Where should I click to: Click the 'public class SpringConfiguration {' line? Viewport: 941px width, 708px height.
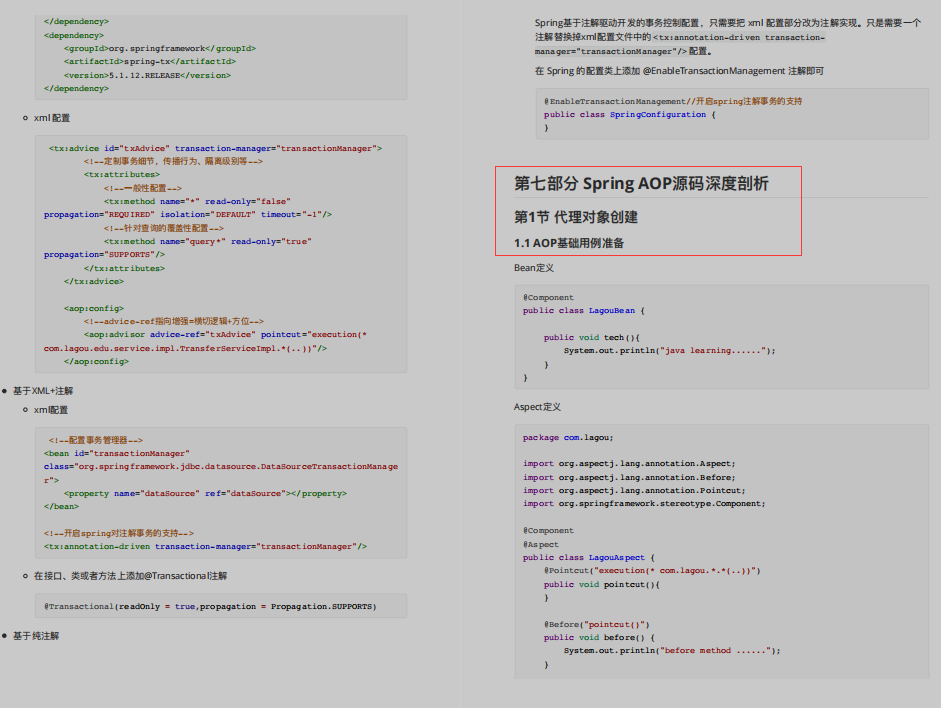coord(630,114)
